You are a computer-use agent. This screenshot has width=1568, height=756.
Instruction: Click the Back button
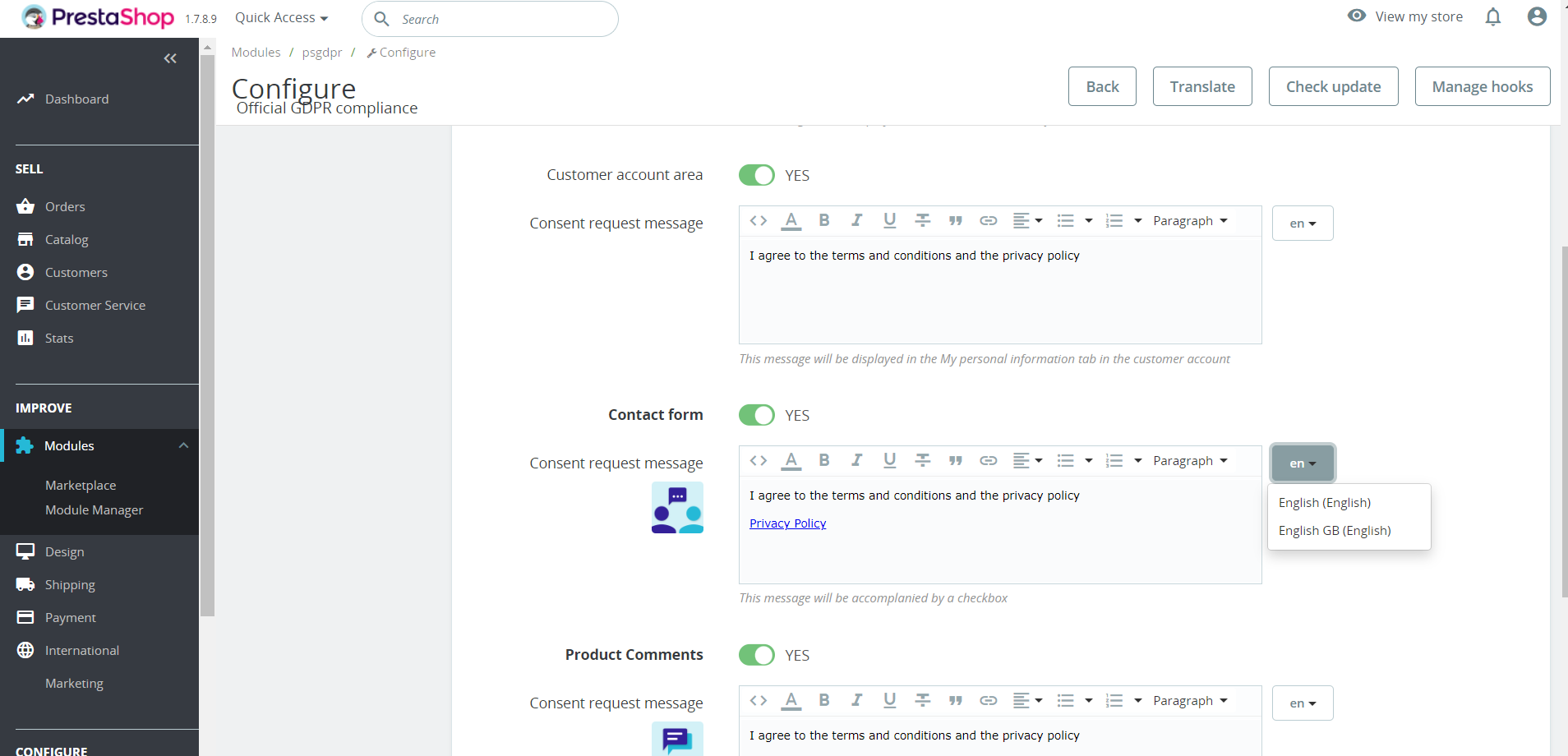[x=1102, y=86]
